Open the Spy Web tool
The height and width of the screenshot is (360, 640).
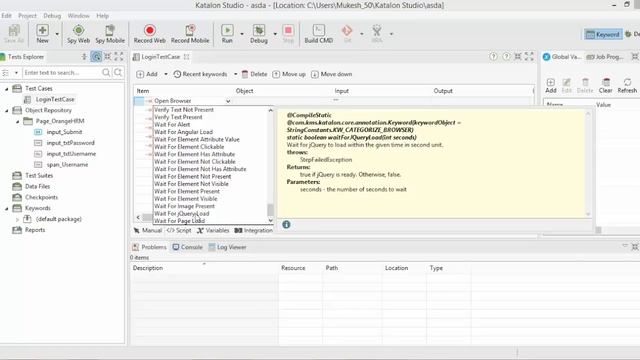point(78,34)
